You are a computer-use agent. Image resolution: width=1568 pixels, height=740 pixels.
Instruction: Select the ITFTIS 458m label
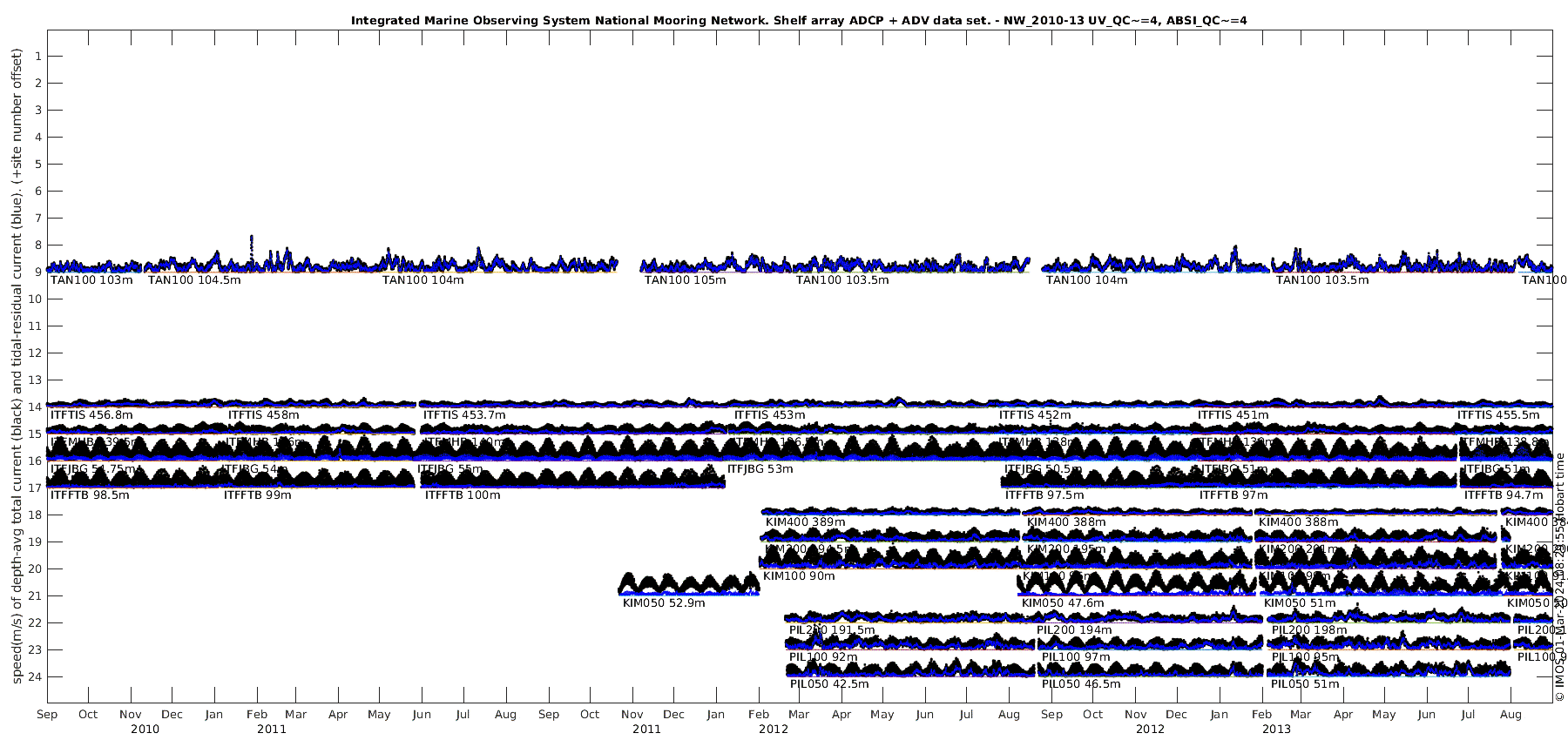click(x=263, y=415)
